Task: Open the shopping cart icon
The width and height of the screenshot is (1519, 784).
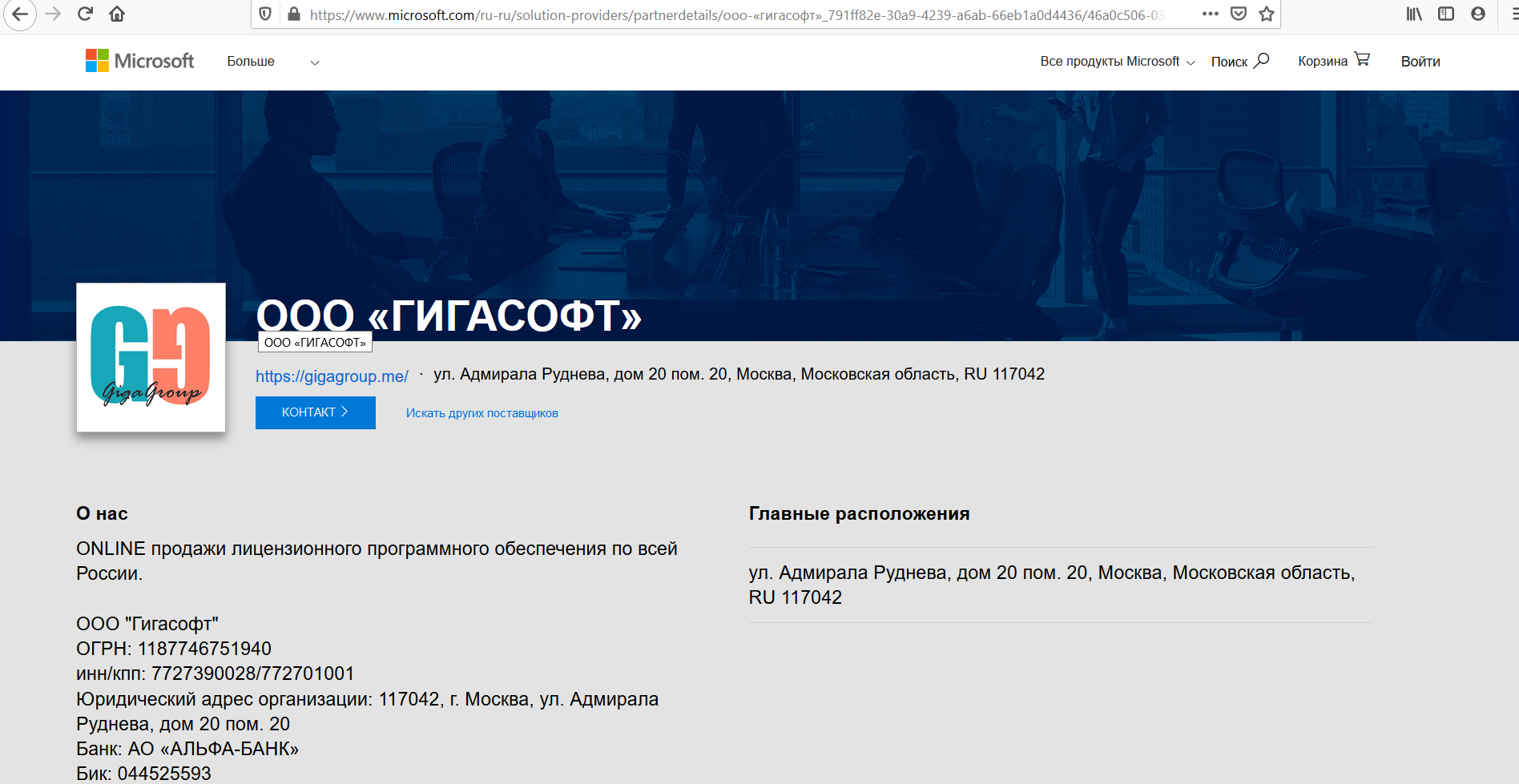Action: [1362, 59]
